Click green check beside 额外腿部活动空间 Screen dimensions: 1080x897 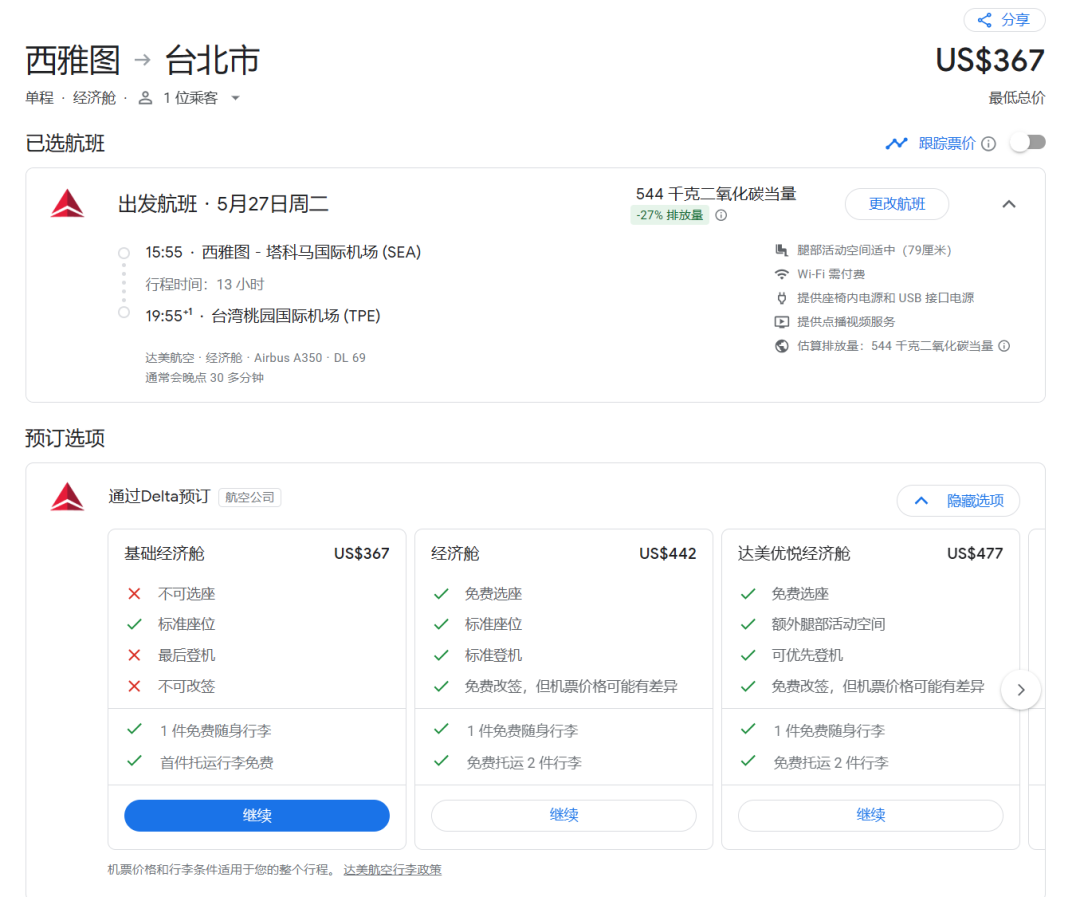point(748,624)
